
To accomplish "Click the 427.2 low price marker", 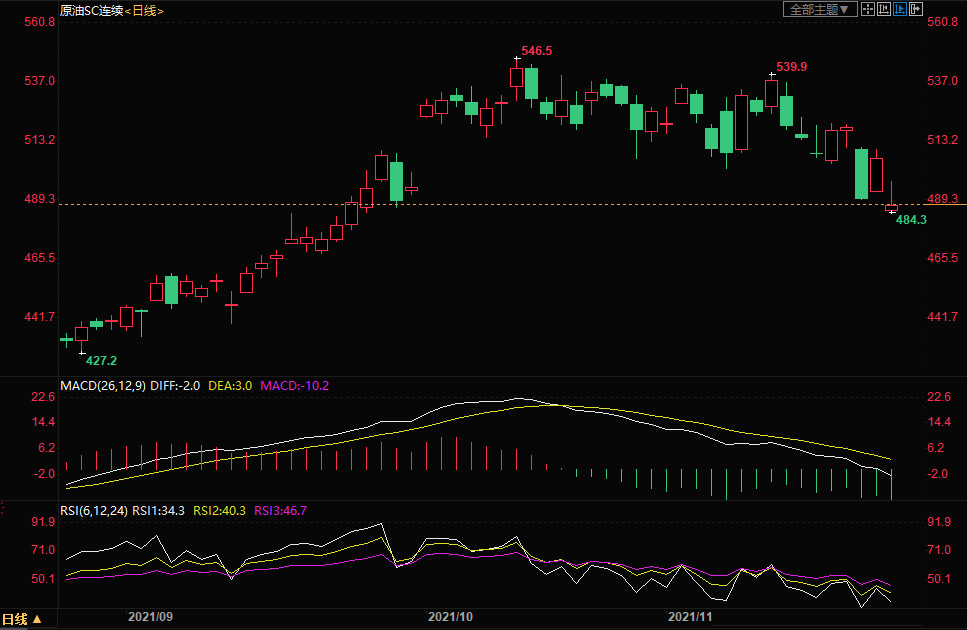I will click(101, 360).
